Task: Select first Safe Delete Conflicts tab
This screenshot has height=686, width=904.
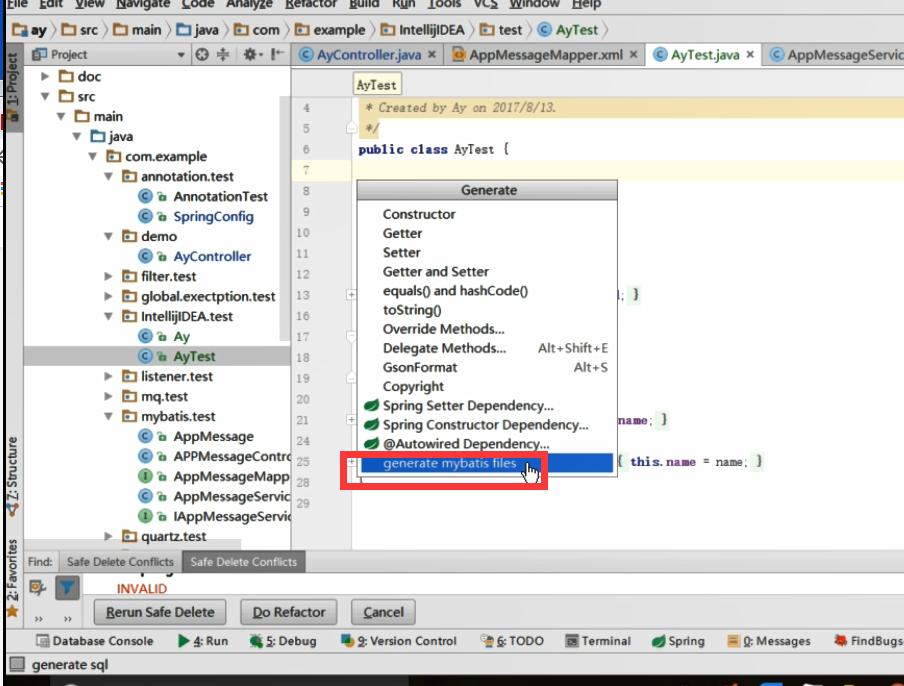Action: pos(120,562)
